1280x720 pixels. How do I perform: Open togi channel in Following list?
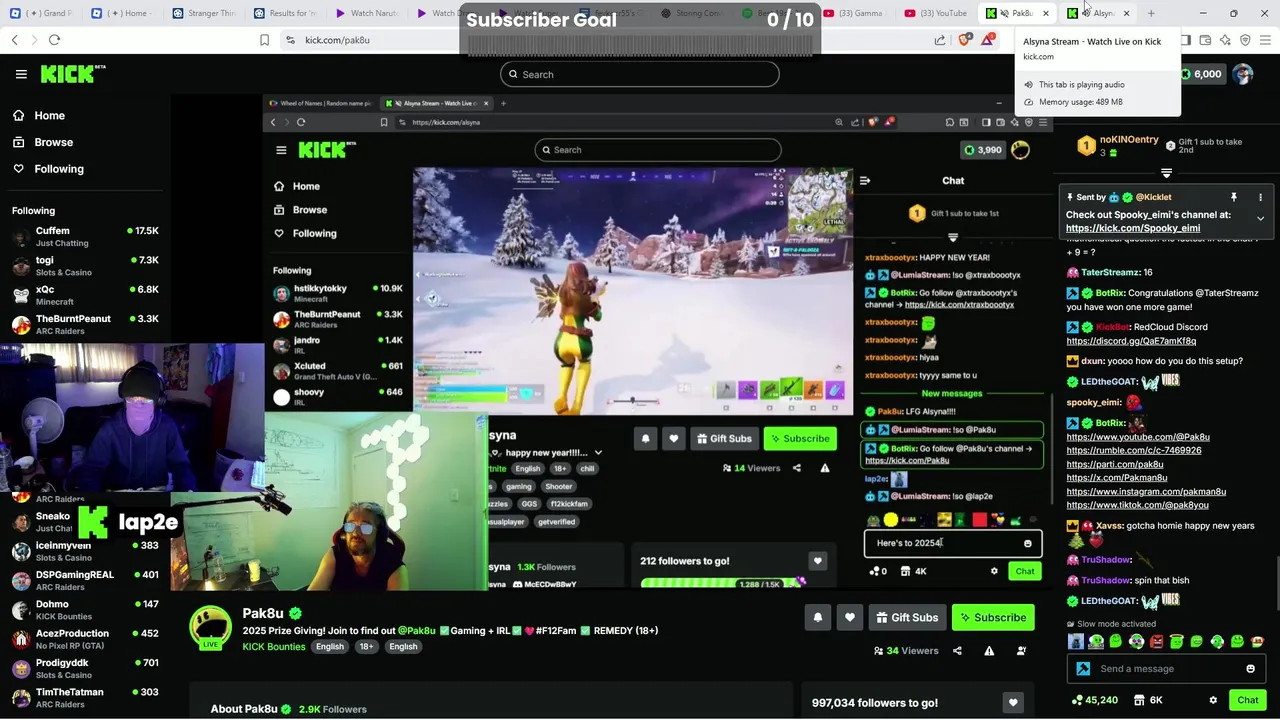pos(85,265)
